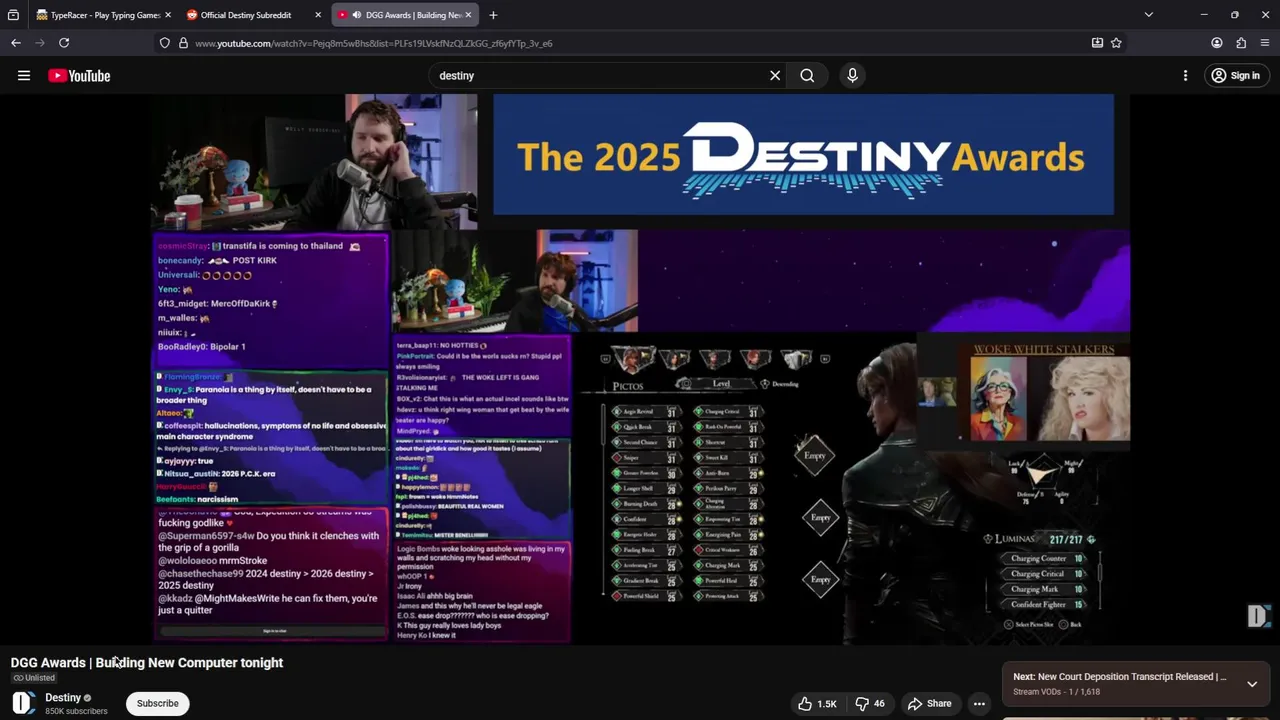Screen dimensions: 1280x720
Task: Open the Destiny channel avatar
Action: [23, 703]
